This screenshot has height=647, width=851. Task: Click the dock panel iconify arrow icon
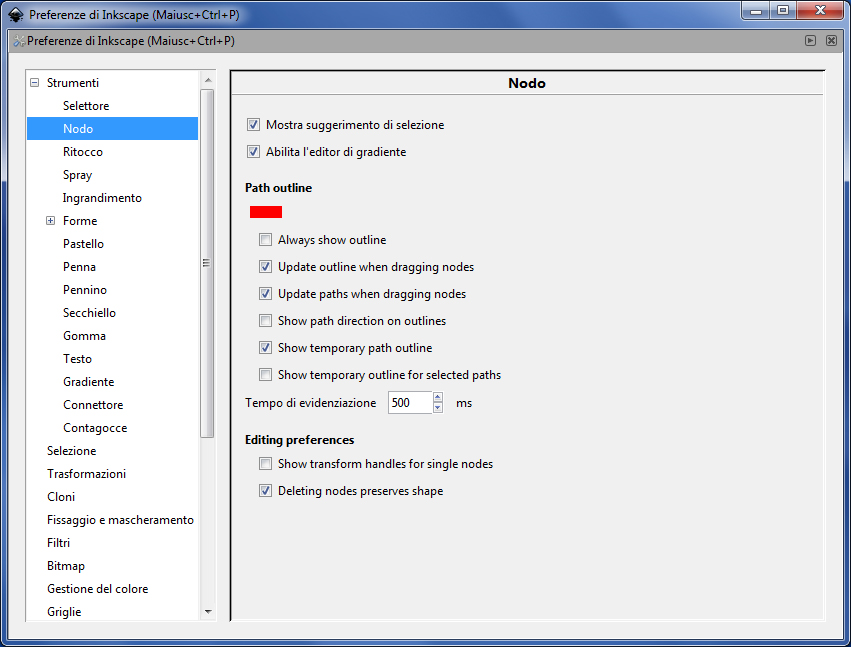click(x=811, y=41)
